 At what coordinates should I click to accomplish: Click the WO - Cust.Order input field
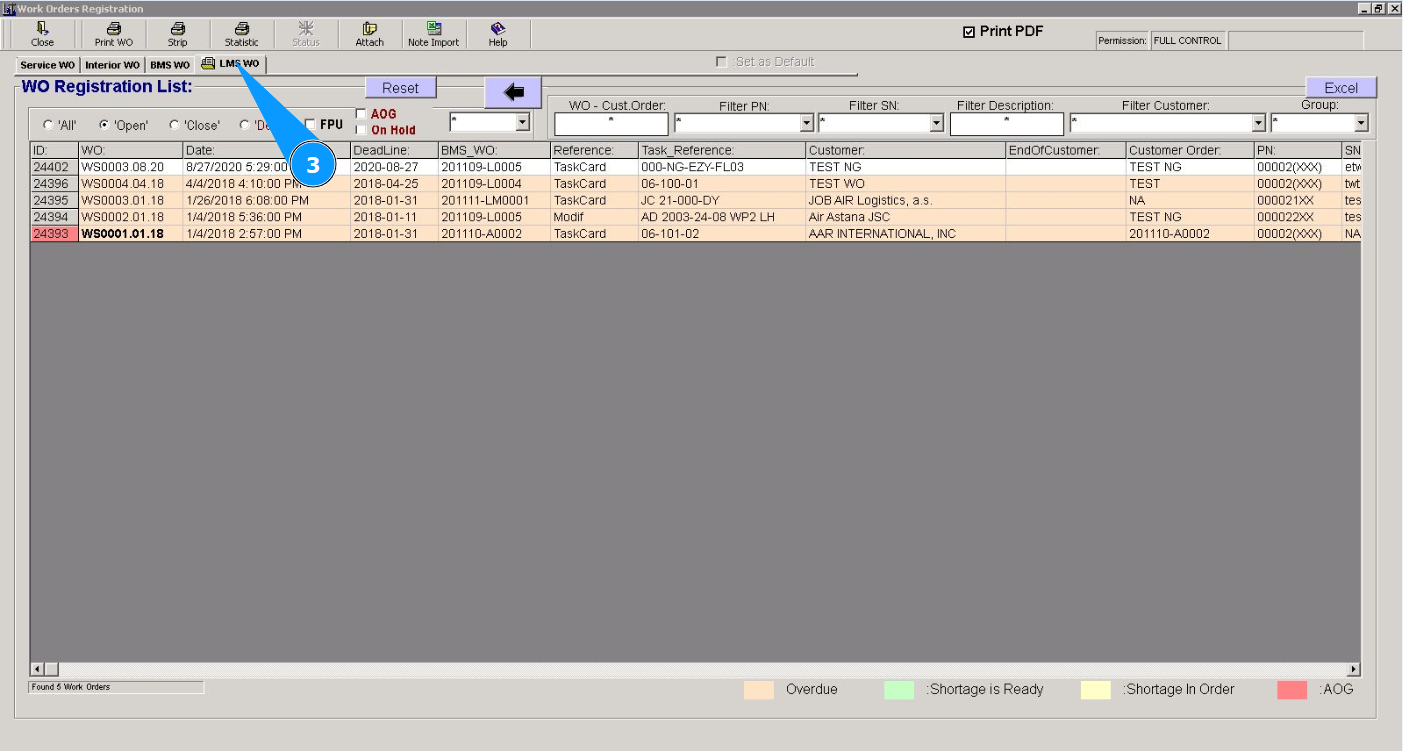pyautogui.click(x=611, y=124)
